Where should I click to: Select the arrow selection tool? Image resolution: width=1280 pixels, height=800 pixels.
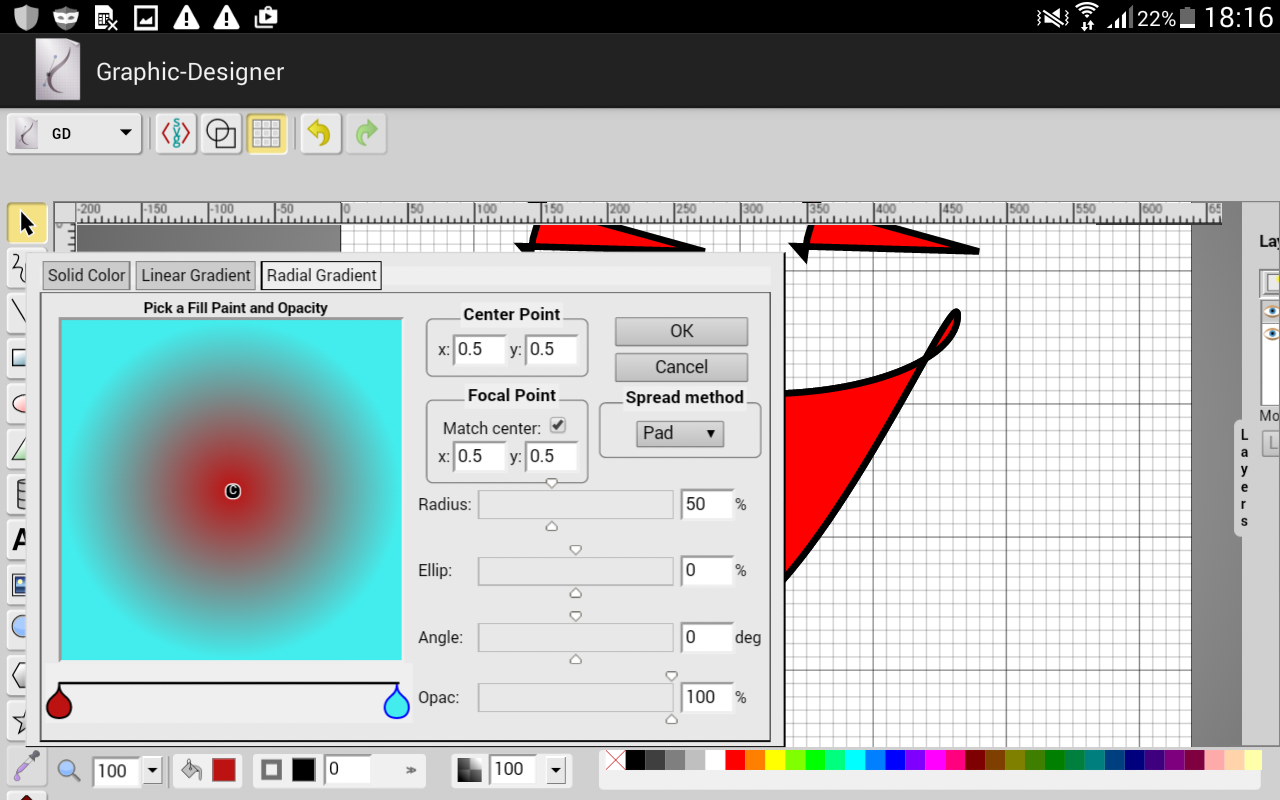(26, 223)
